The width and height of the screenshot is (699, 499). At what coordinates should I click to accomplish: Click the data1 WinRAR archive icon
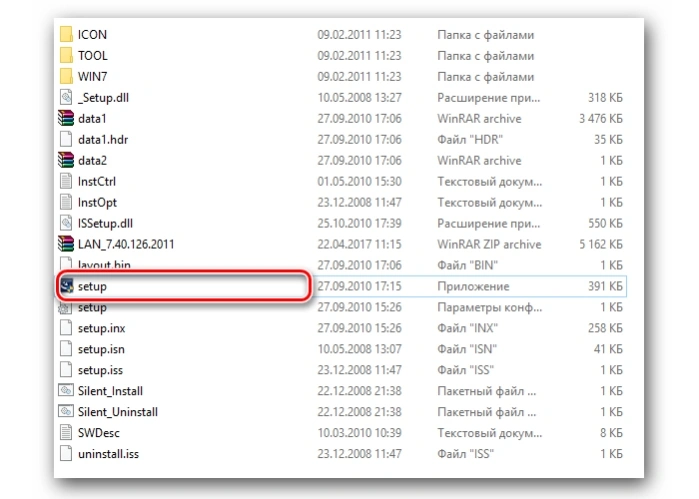pos(66,118)
